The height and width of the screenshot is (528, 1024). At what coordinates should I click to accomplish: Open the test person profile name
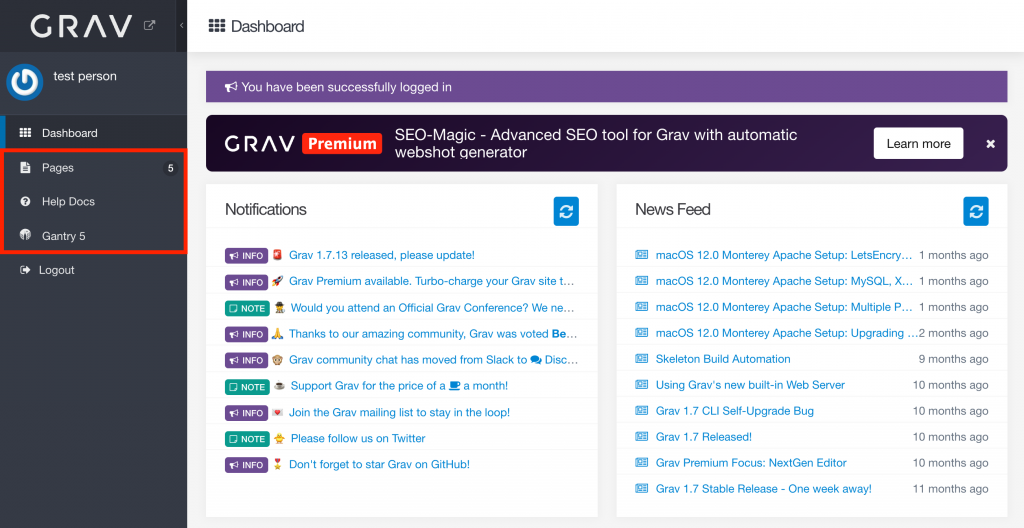[85, 76]
